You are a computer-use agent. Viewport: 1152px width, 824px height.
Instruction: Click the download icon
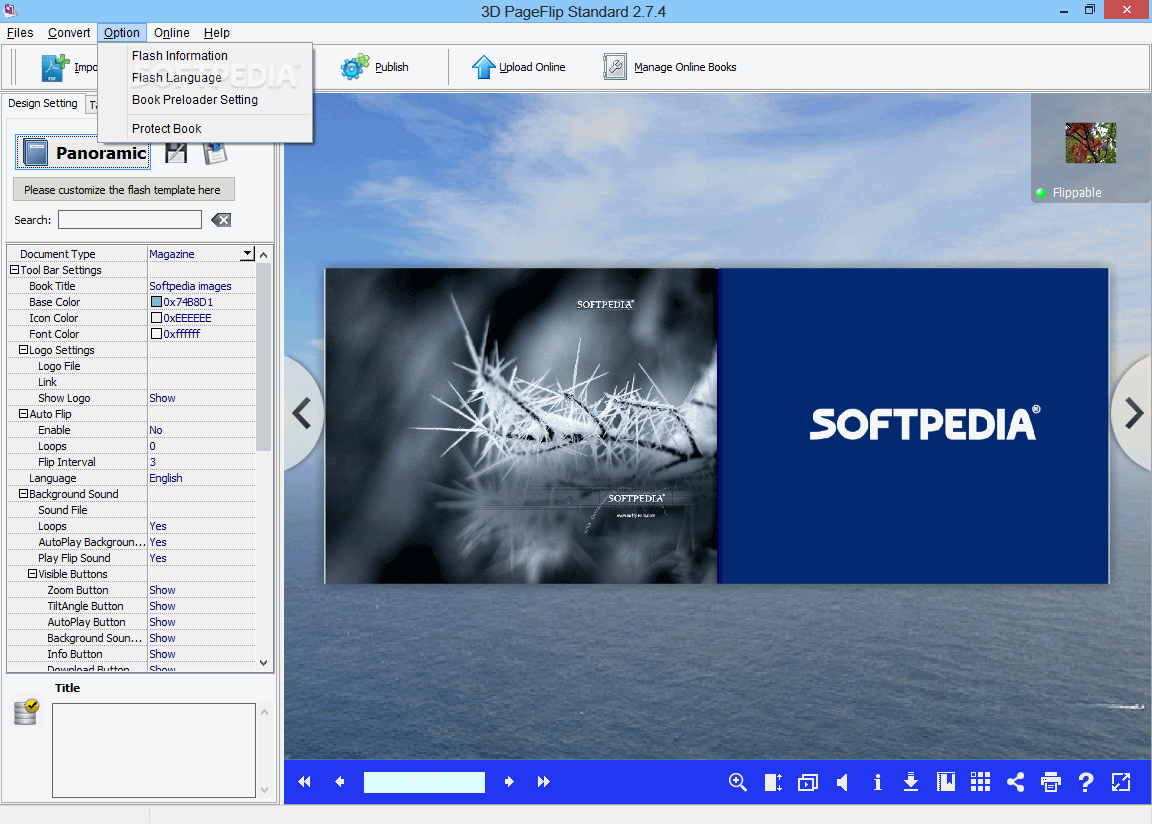point(911,782)
